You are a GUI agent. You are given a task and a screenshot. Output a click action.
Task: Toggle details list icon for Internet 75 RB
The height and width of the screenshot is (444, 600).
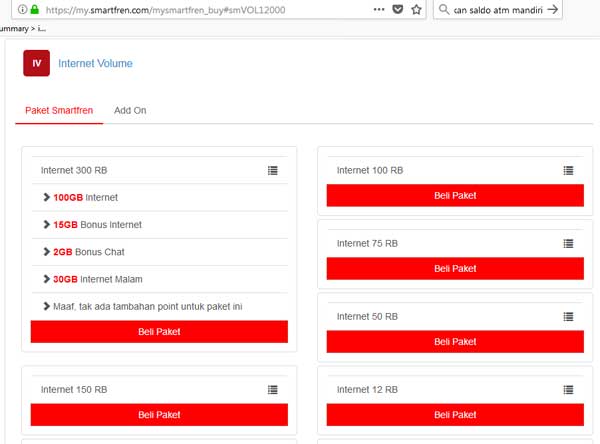[x=568, y=243]
